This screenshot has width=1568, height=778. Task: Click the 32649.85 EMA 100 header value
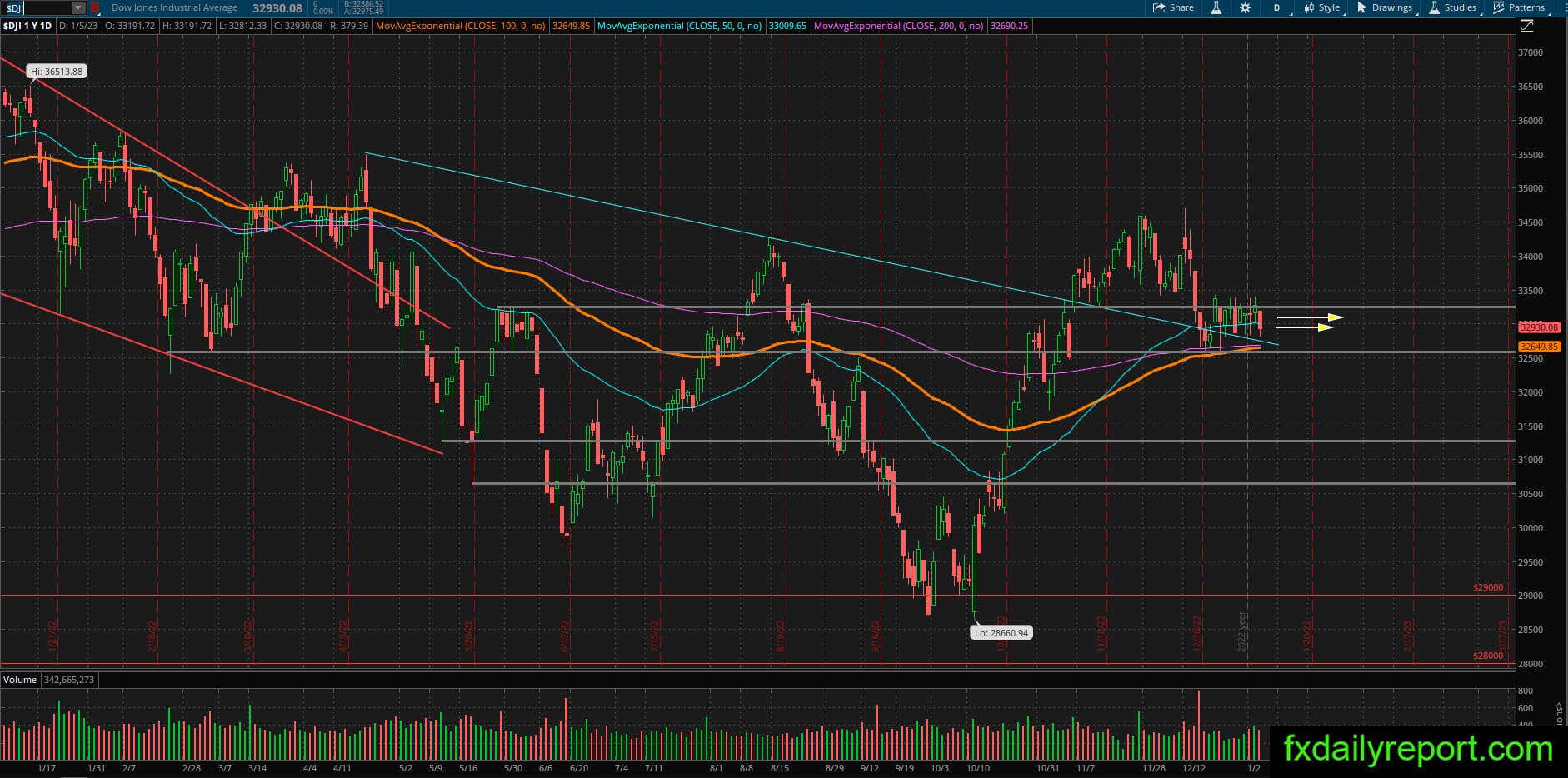pos(571,26)
